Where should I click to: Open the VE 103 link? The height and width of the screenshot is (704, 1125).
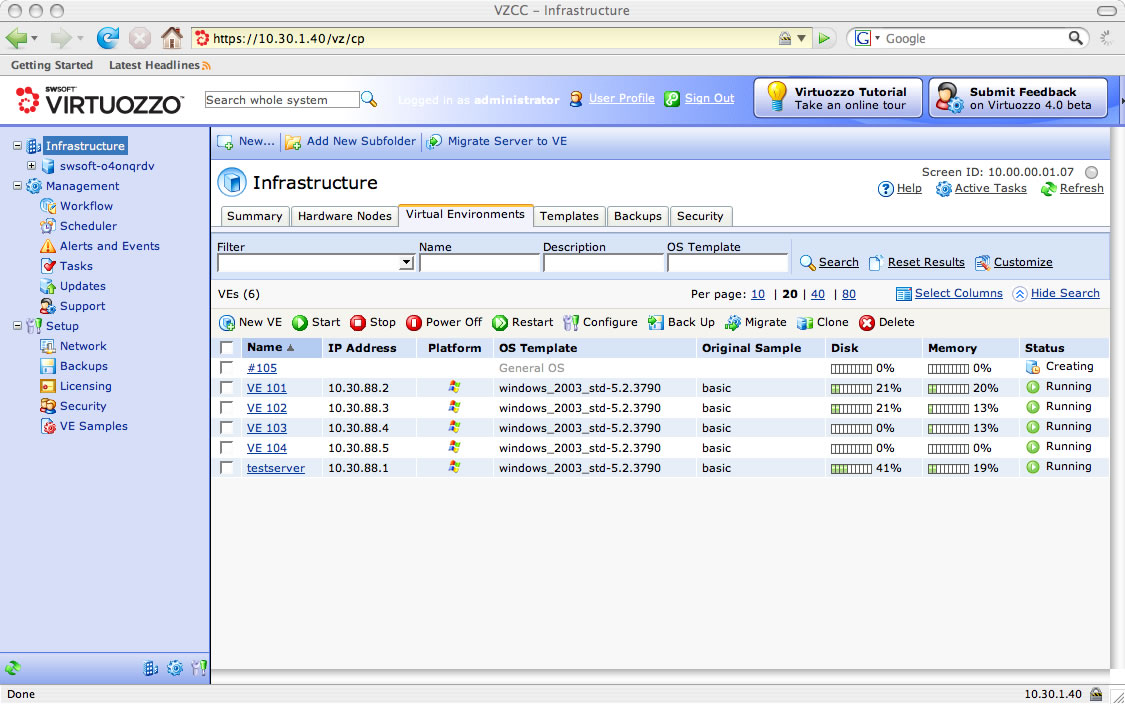tap(266, 428)
